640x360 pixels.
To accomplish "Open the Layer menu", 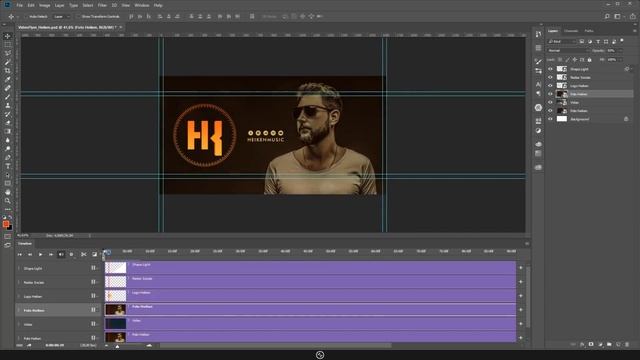I will tap(60, 5).
